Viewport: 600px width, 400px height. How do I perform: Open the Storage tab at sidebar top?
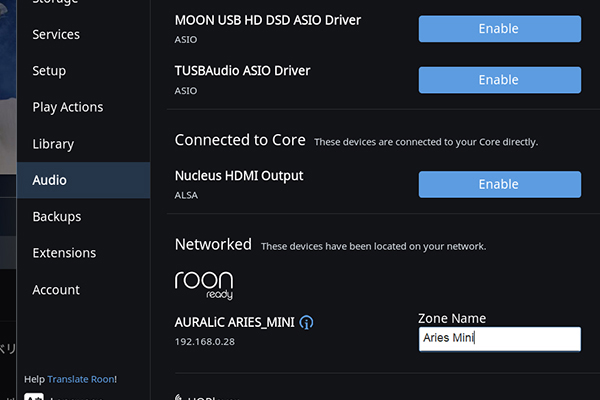[56, 3]
